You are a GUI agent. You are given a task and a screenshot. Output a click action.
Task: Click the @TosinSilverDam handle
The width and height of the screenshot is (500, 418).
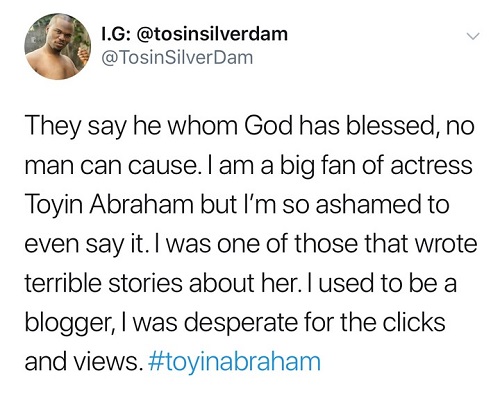coord(177,58)
